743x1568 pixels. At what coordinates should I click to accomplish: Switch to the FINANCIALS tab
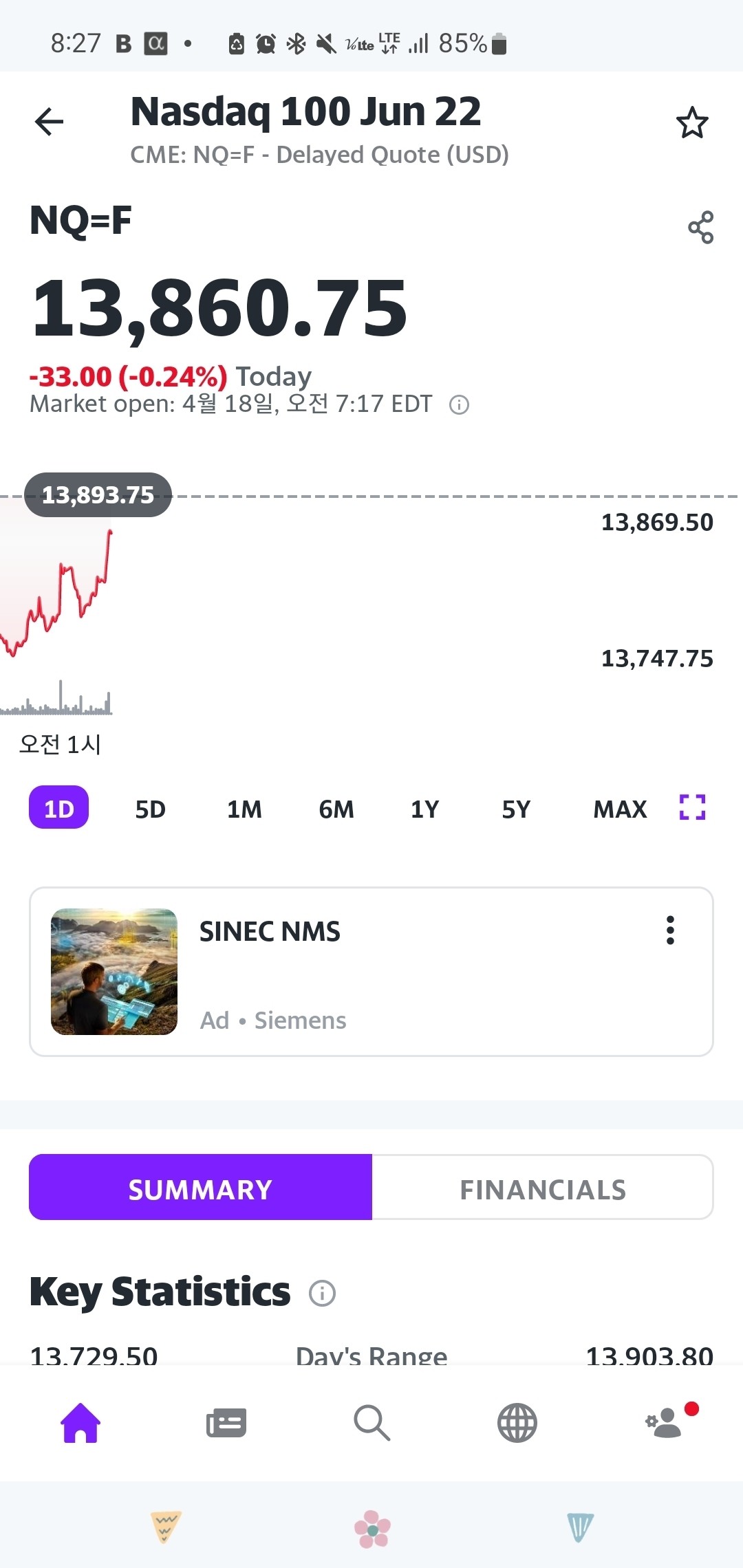(543, 1188)
